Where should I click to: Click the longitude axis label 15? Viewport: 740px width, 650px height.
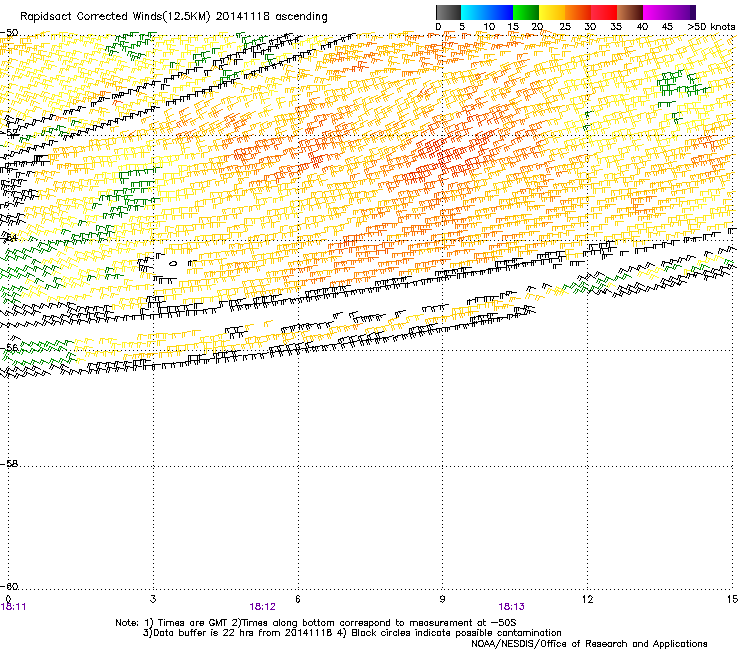pos(732,599)
